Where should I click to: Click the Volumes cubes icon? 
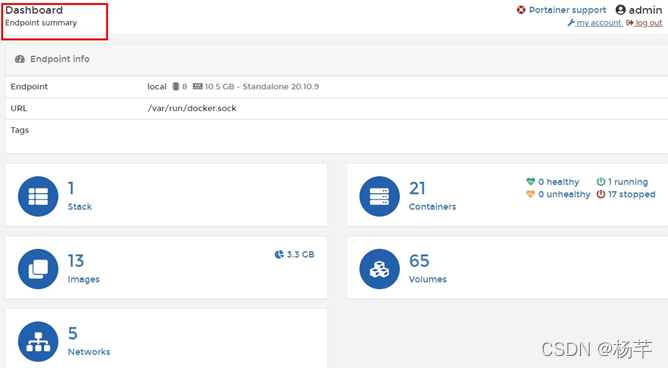pos(379,269)
